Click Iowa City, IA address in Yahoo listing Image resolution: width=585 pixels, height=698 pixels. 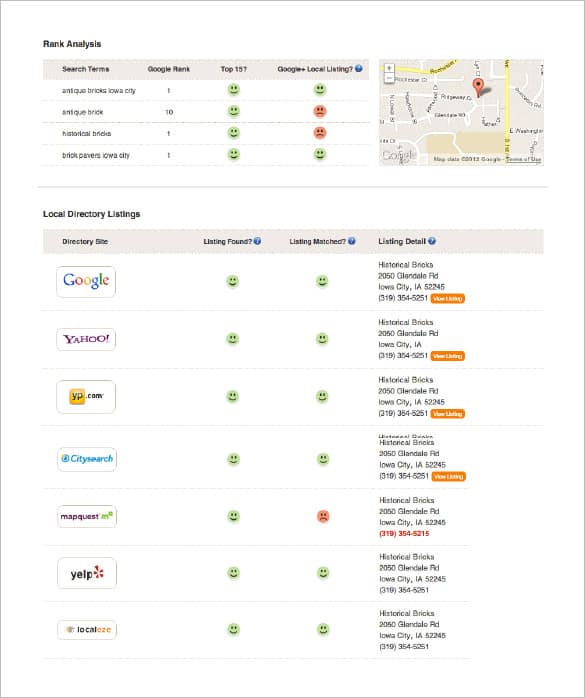(400, 345)
